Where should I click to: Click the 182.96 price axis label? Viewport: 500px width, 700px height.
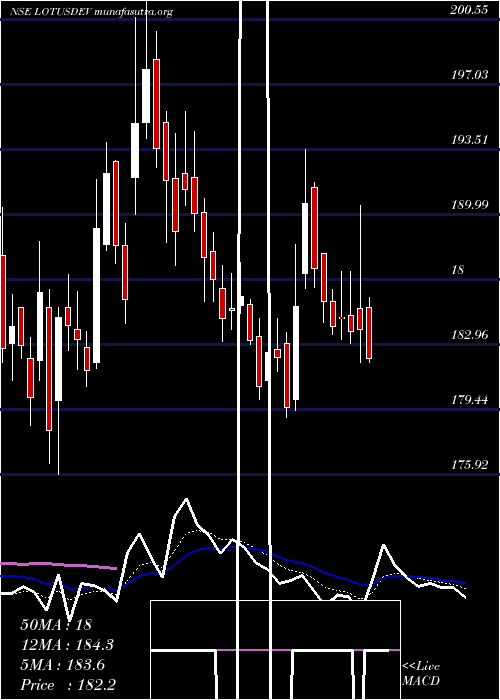tap(469, 334)
